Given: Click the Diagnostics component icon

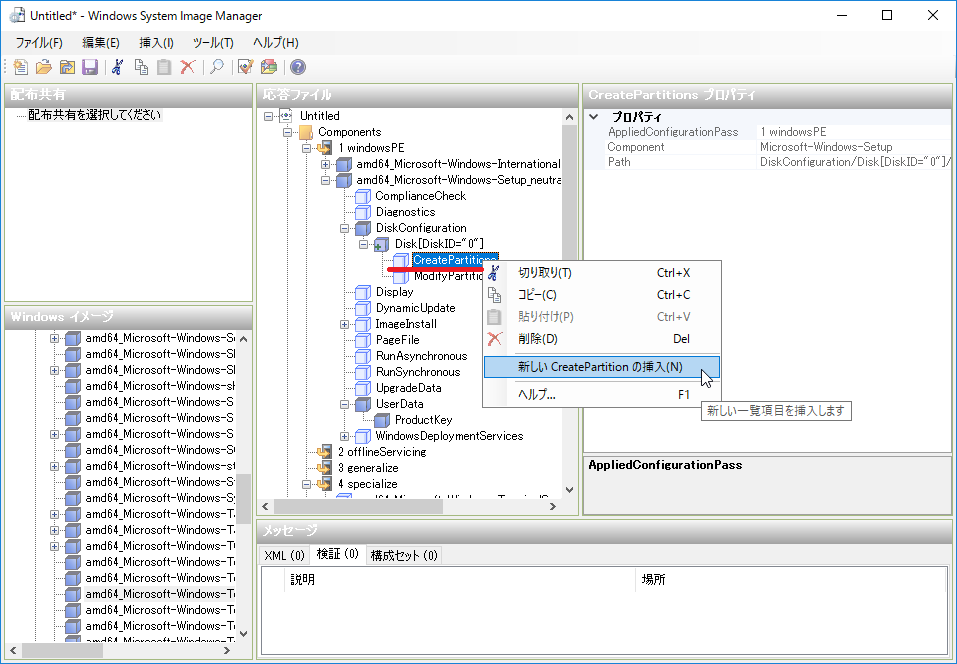Looking at the screenshot, I should click(363, 212).
